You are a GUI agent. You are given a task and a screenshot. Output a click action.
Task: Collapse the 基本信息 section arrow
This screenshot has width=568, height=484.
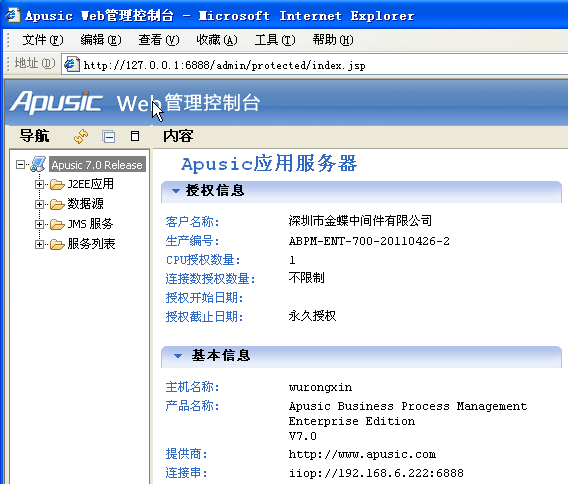point(178,356)
